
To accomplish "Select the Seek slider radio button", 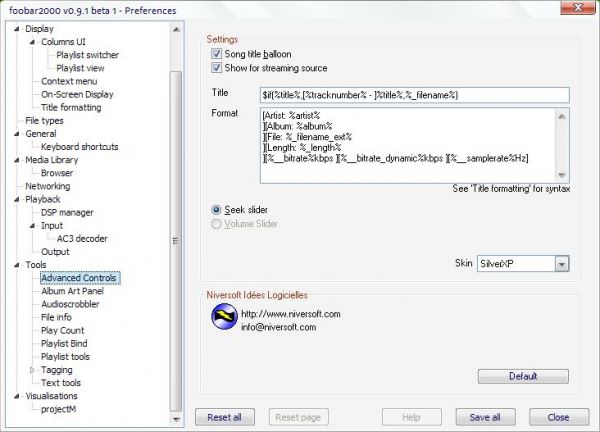I will 216,209.
